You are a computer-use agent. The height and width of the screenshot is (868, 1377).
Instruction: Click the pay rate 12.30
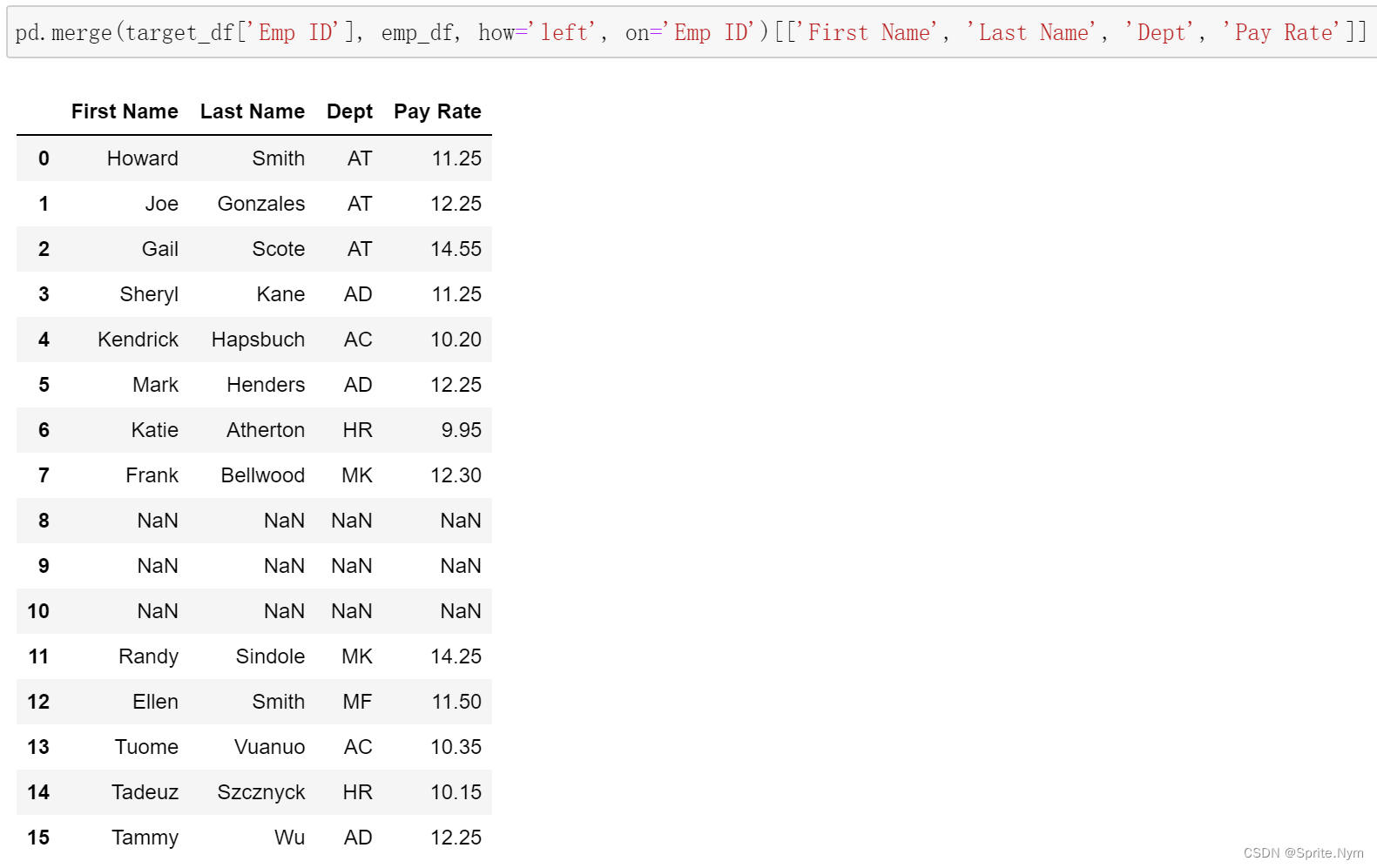click(x=456, y=475)
